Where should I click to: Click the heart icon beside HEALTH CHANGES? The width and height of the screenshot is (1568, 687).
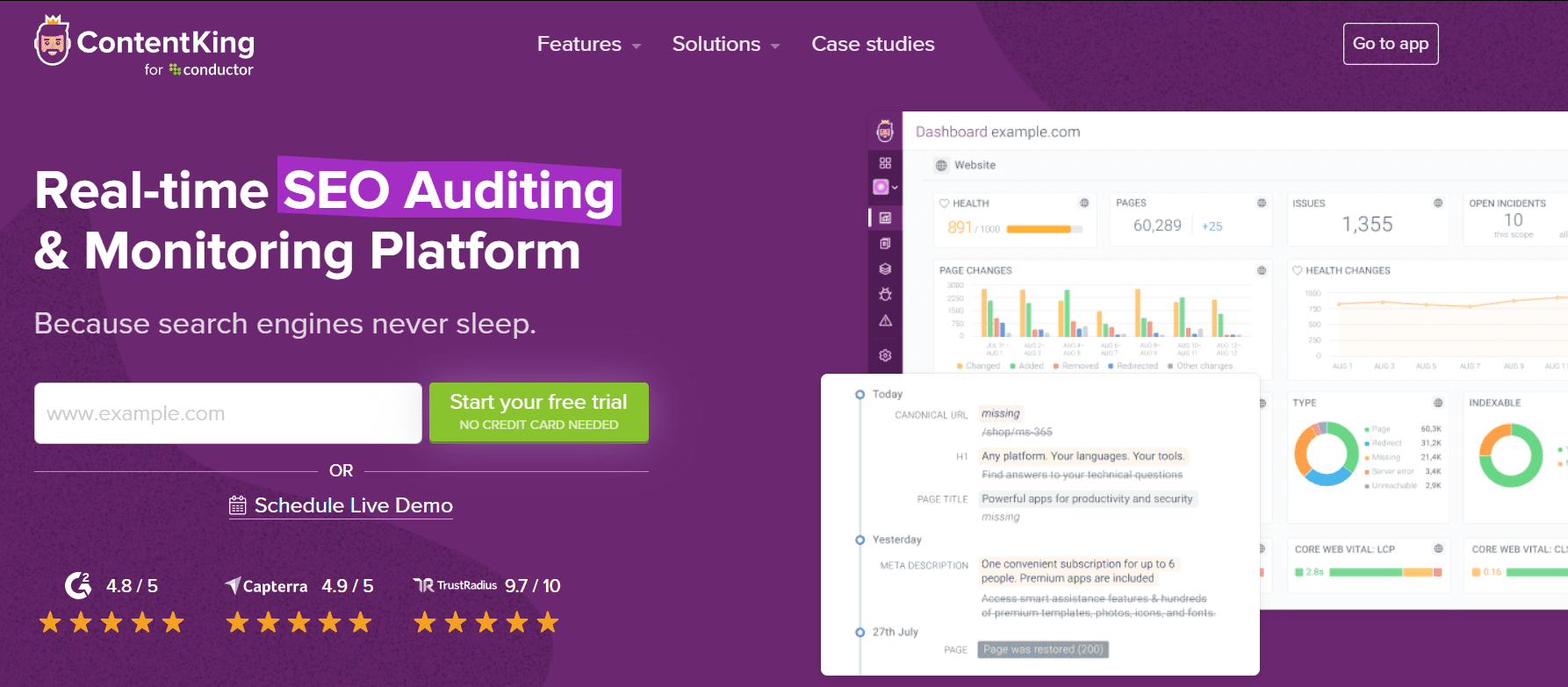1297,270
